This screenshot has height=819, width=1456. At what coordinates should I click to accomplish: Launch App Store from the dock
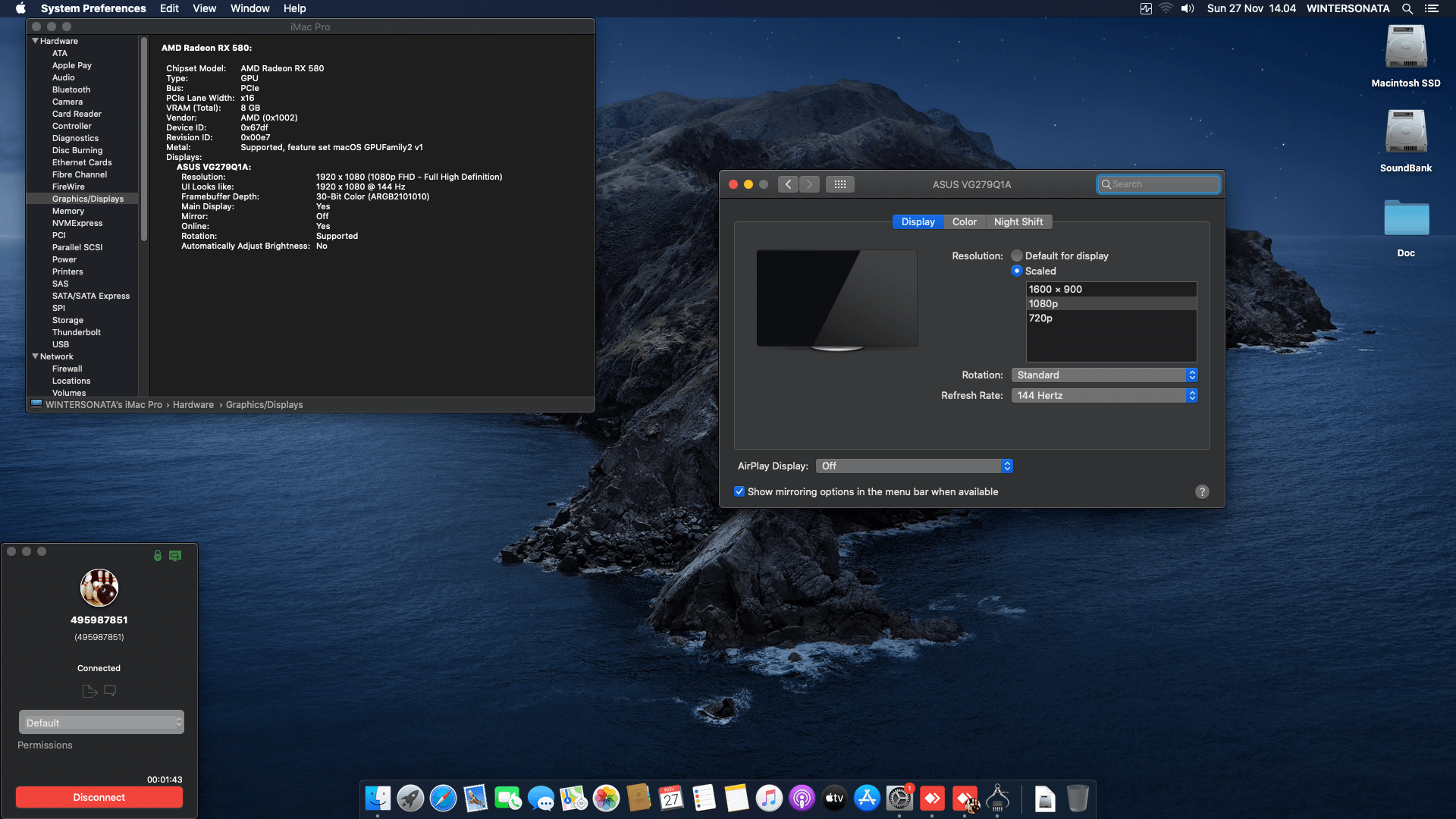coord(866,799)
